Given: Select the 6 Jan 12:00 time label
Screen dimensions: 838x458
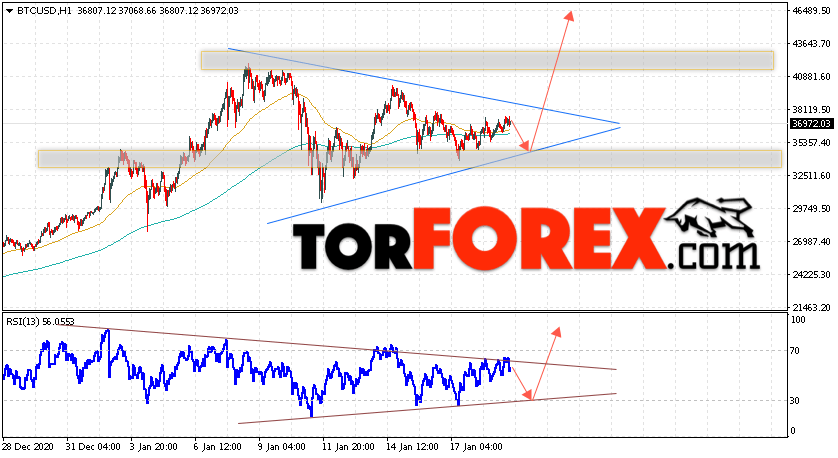Looking at the screenshot, I should click(x=218, y=446).
